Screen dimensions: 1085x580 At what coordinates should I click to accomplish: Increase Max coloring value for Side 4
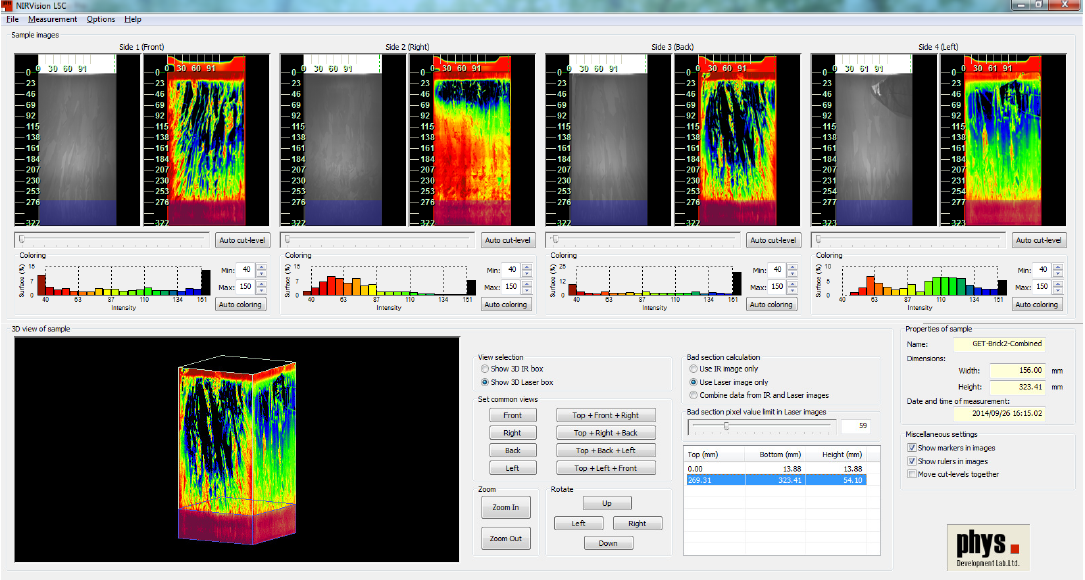pos(1059,283)
